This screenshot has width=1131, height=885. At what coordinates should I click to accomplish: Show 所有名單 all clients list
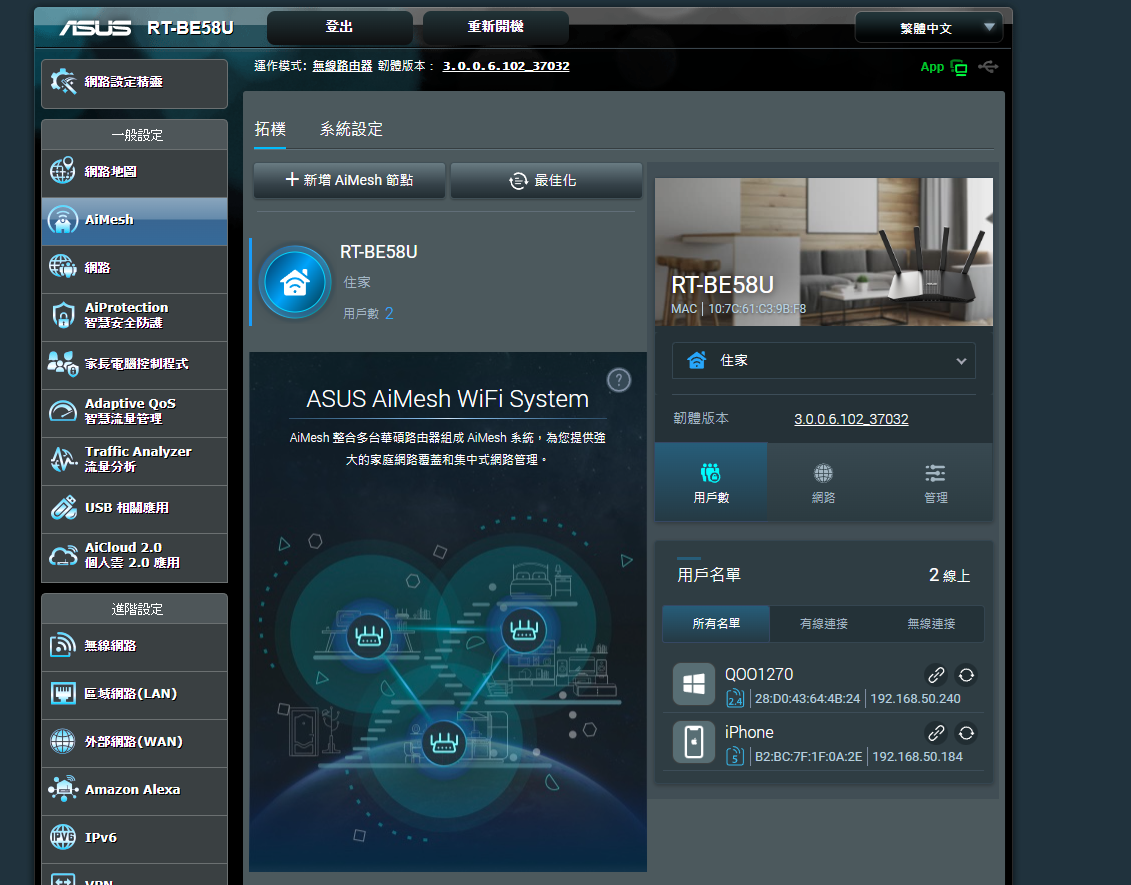click(716, 624)
